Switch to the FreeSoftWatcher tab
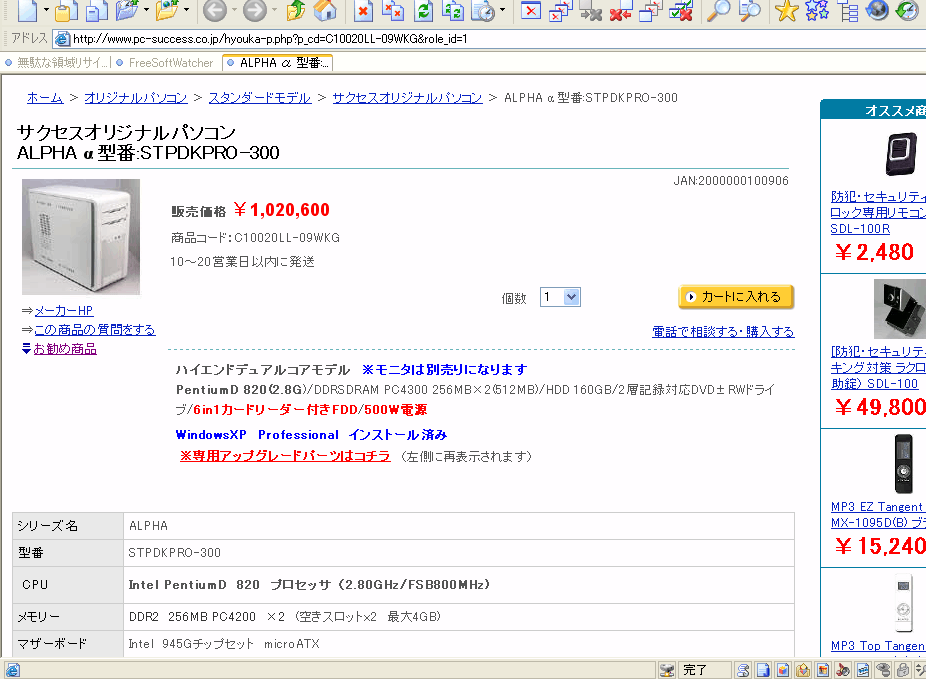The height and width of the screenshot is (679, 926). [170, 63]
